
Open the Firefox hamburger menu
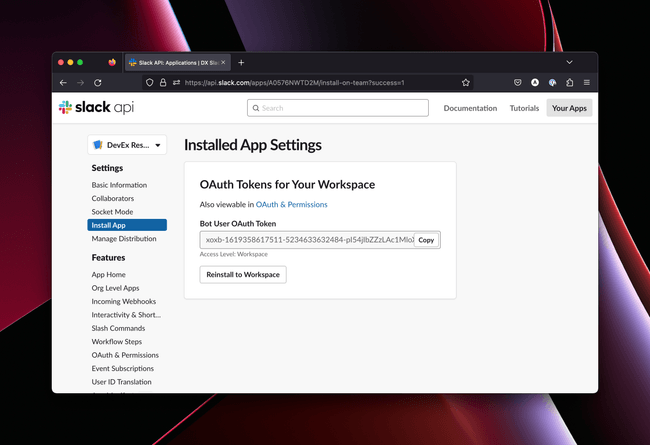coord(587,83)
